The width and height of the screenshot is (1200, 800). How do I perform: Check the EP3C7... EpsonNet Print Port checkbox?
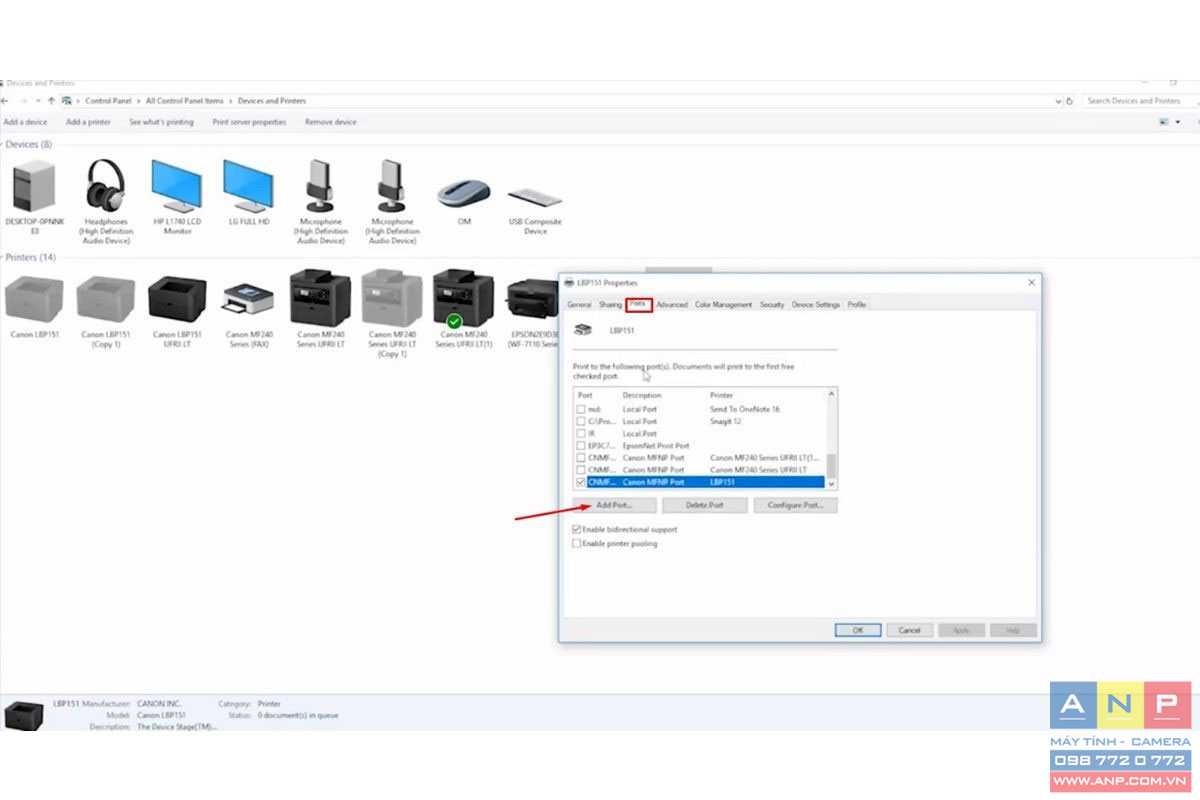point(581,445)
